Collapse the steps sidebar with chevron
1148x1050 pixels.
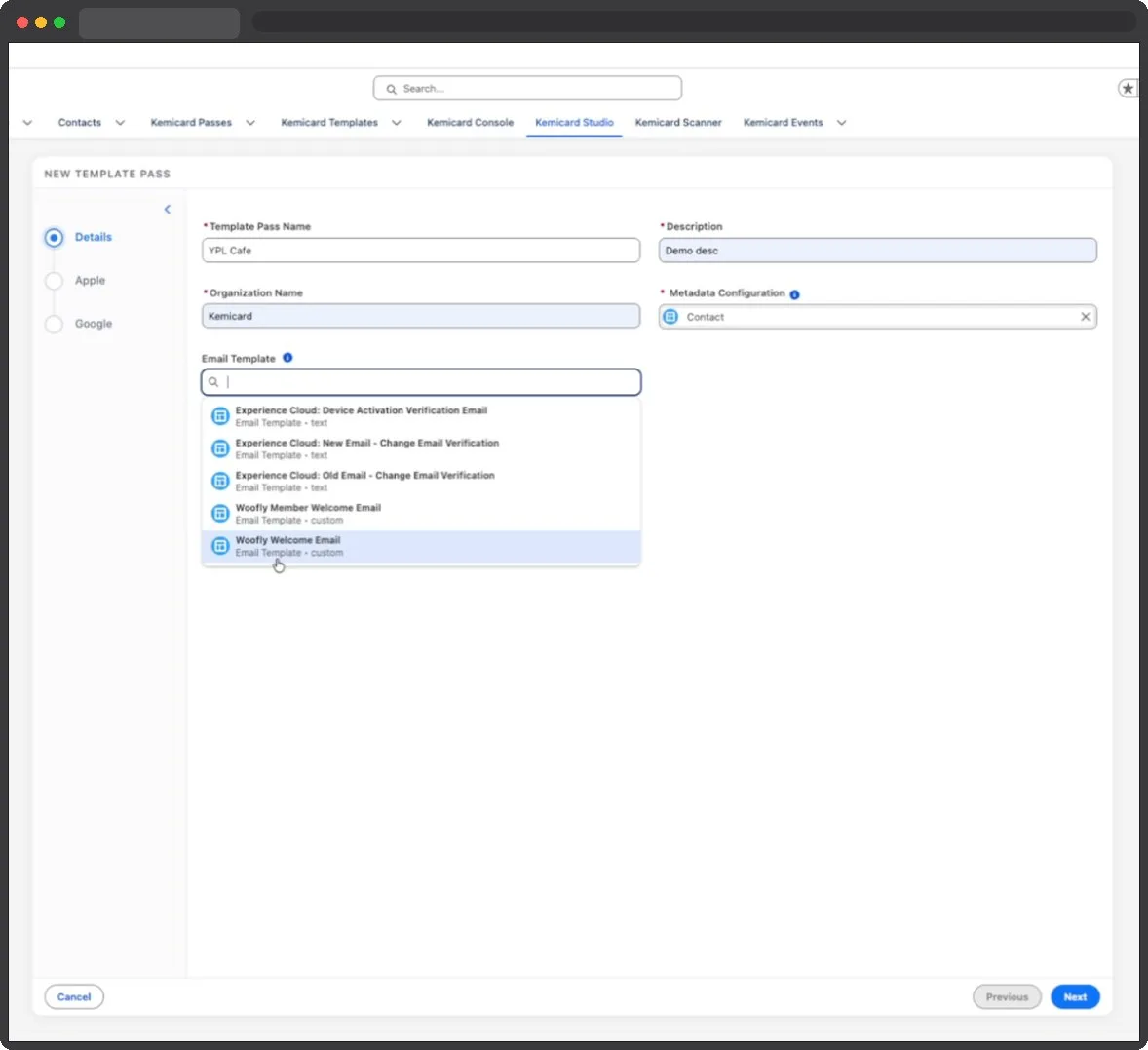pyautogui.click(x=167, y=210)
